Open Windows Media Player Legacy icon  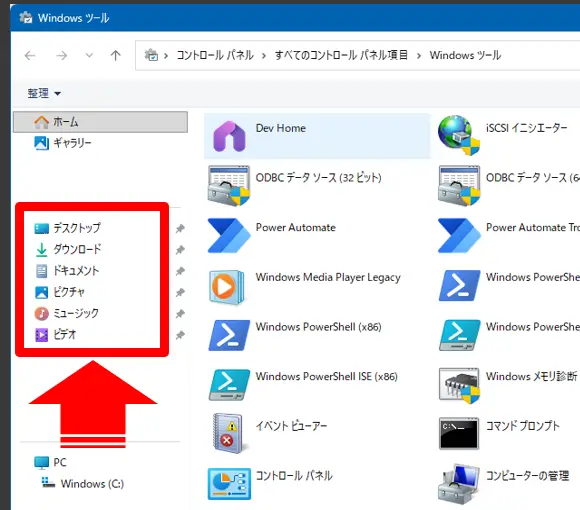(226, 287)
